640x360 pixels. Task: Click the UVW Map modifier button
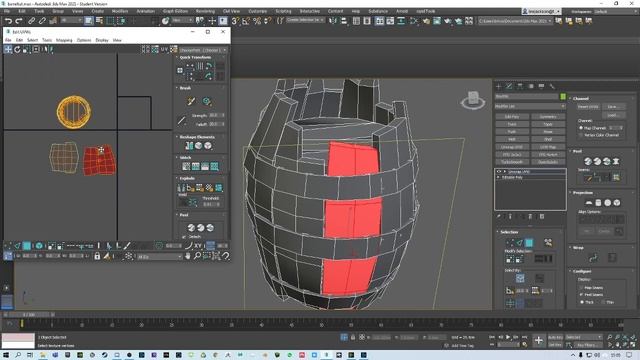click(x=548, y=147)
